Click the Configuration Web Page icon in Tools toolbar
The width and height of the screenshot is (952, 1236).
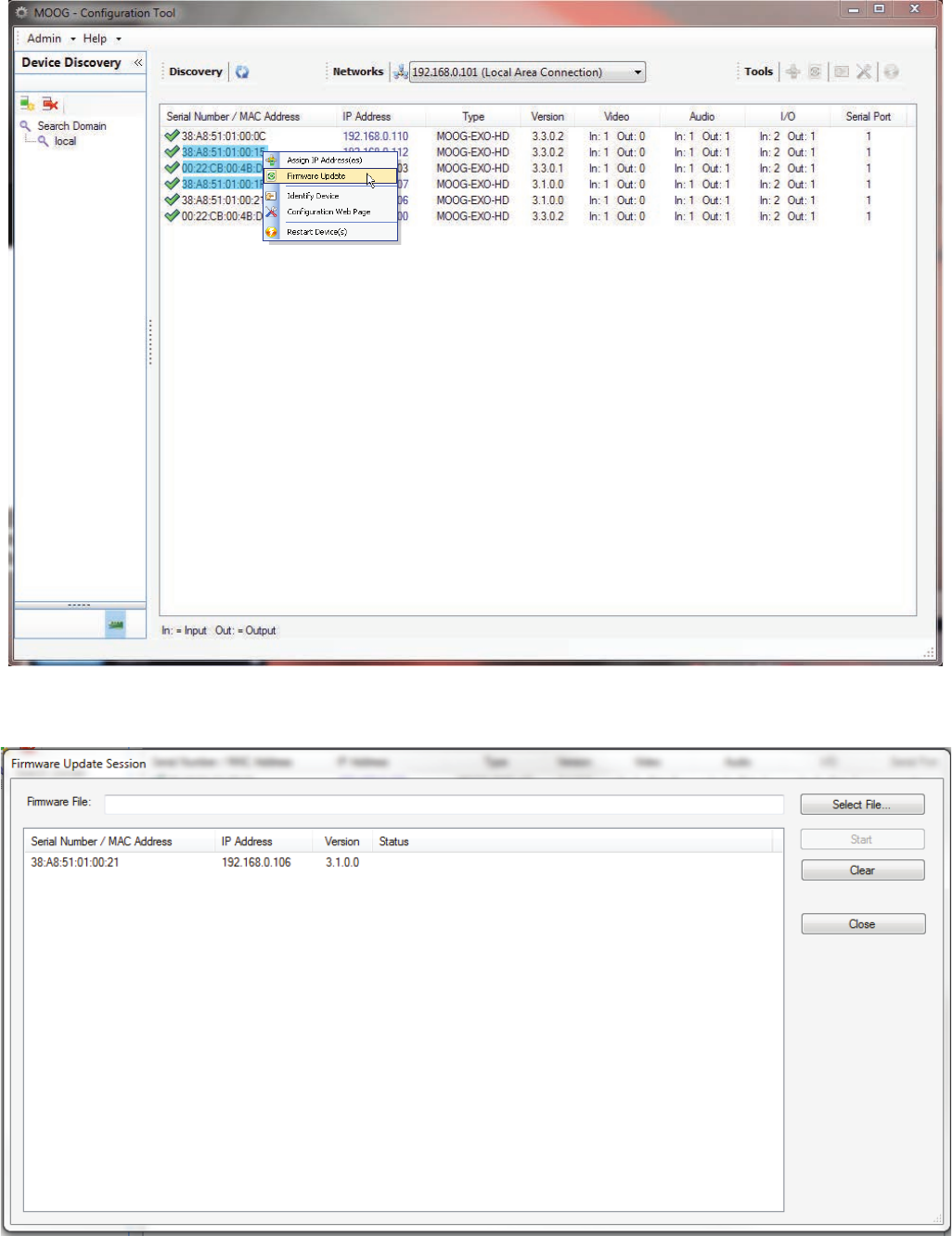click(x=864, y=71)
